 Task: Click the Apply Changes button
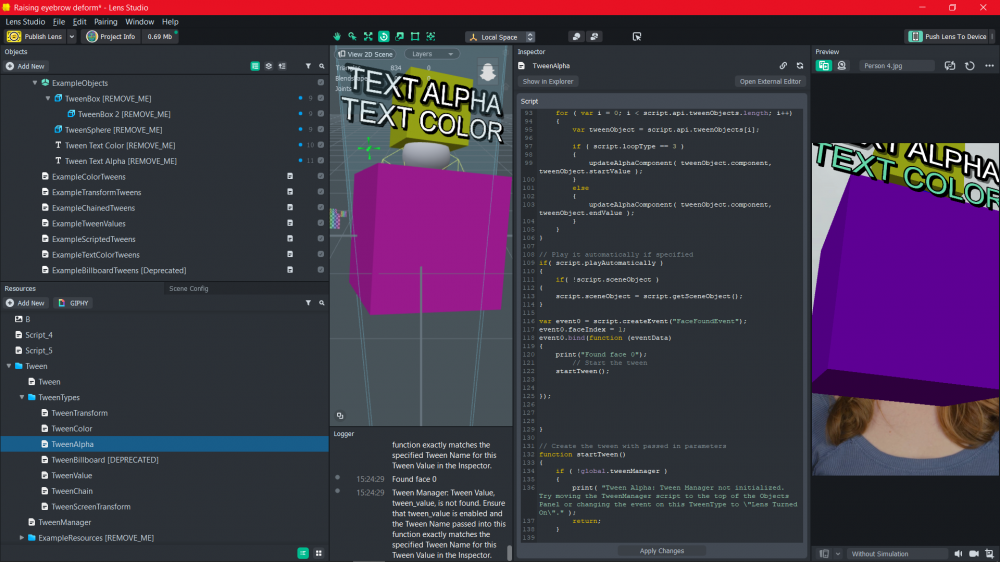tap(661, 551)
